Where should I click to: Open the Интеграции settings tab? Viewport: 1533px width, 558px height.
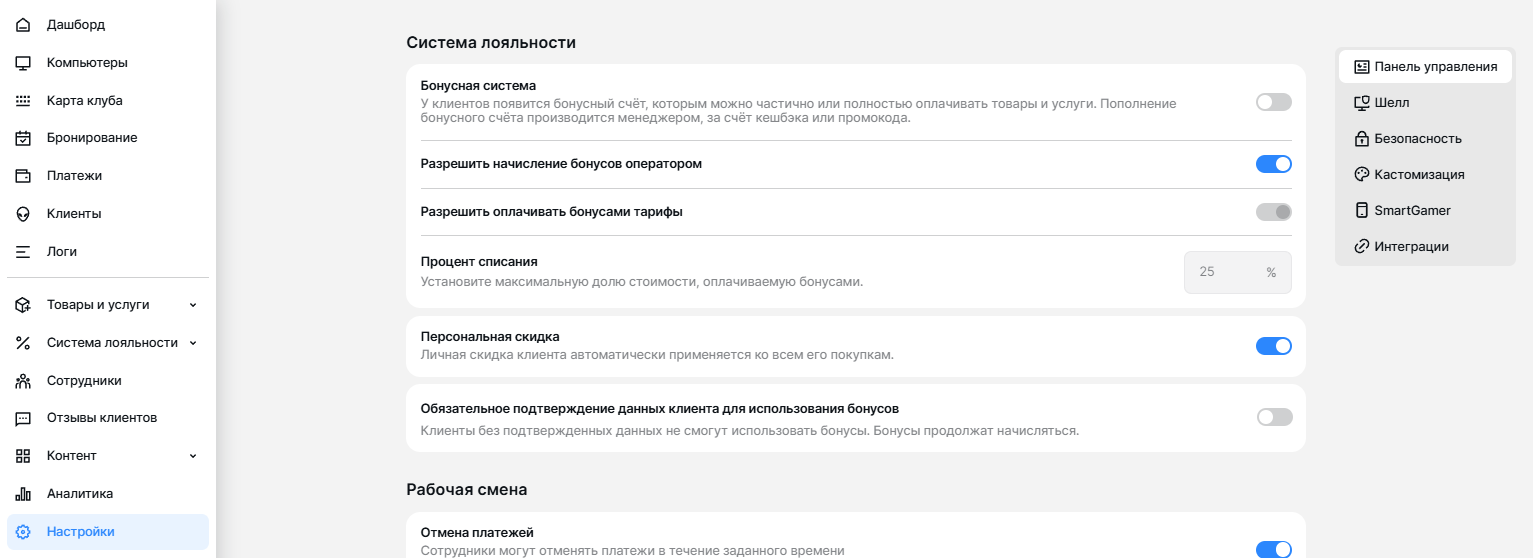(x=1425, y=246)
